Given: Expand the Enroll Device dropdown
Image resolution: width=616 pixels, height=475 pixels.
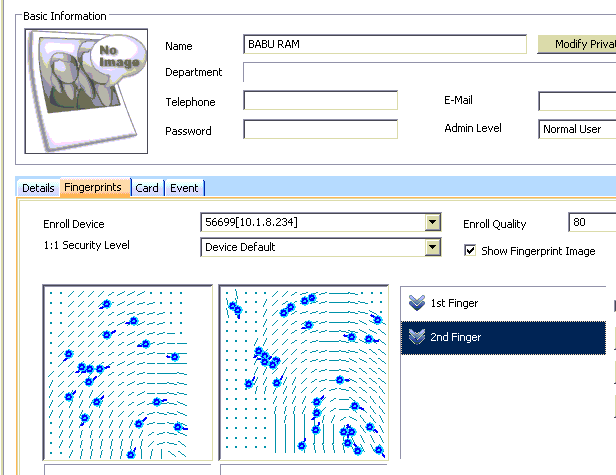Looking at the screenshot, I should click(x=432, y=222).
